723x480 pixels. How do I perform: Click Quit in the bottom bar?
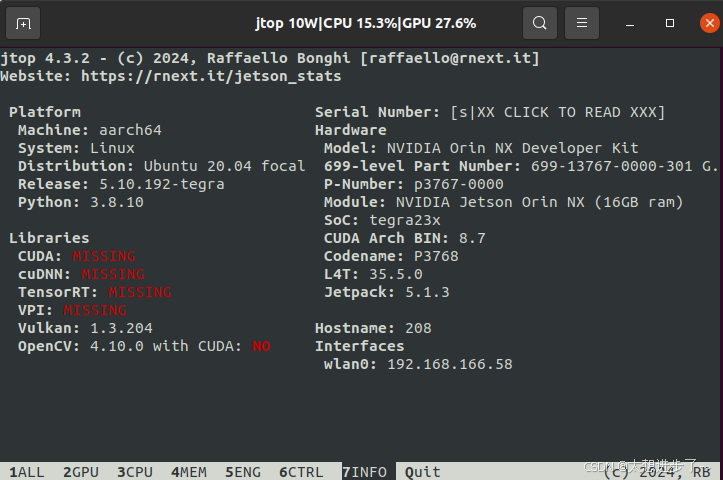point(423,472)
